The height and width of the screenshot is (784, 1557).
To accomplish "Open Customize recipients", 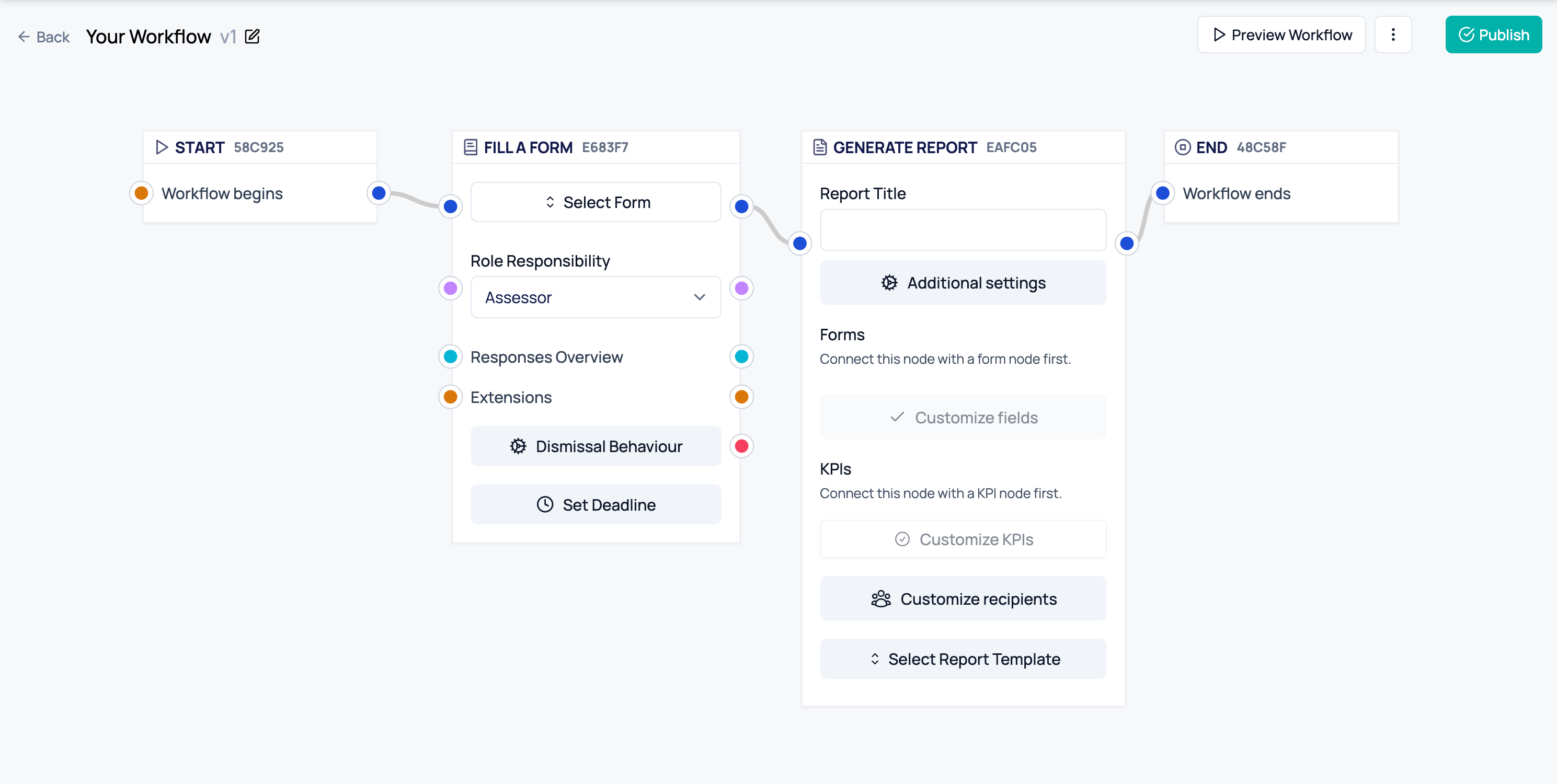I will coord(963,598).
